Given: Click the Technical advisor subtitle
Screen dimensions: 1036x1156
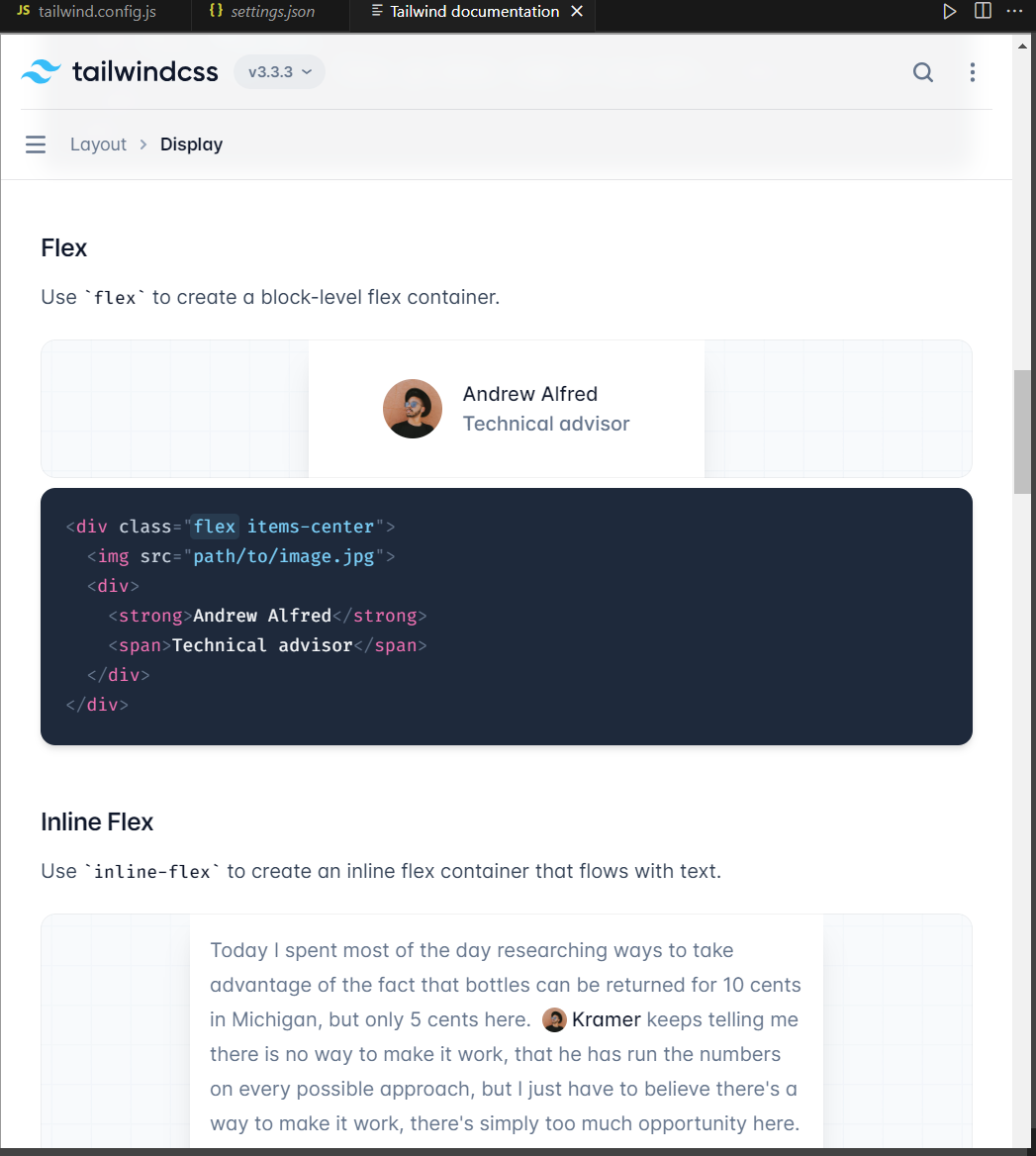Looking at the screenshot, I should point(546,424).
